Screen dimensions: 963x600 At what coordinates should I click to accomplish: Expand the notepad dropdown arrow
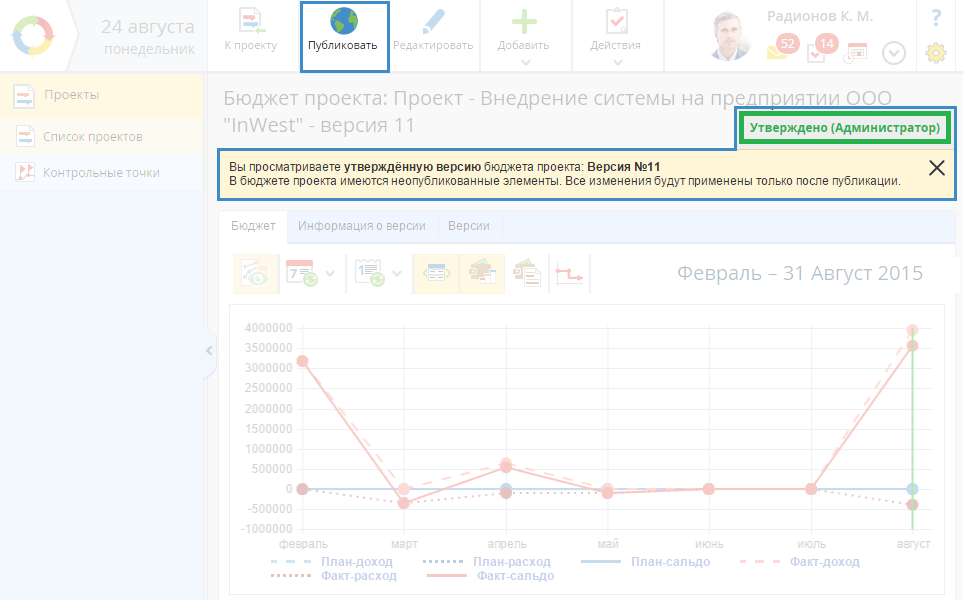pyautogui.click(x=397, y=273)
